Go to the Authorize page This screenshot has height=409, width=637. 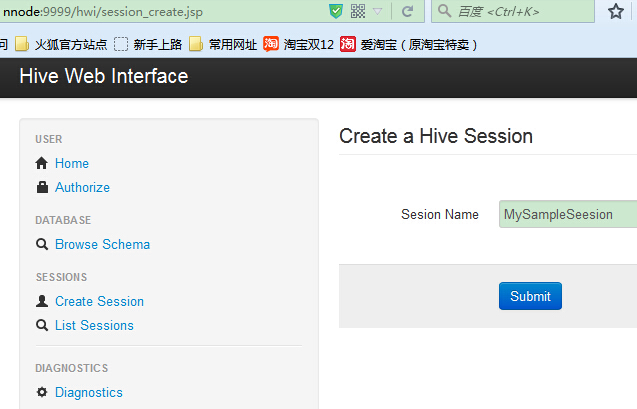82,187
